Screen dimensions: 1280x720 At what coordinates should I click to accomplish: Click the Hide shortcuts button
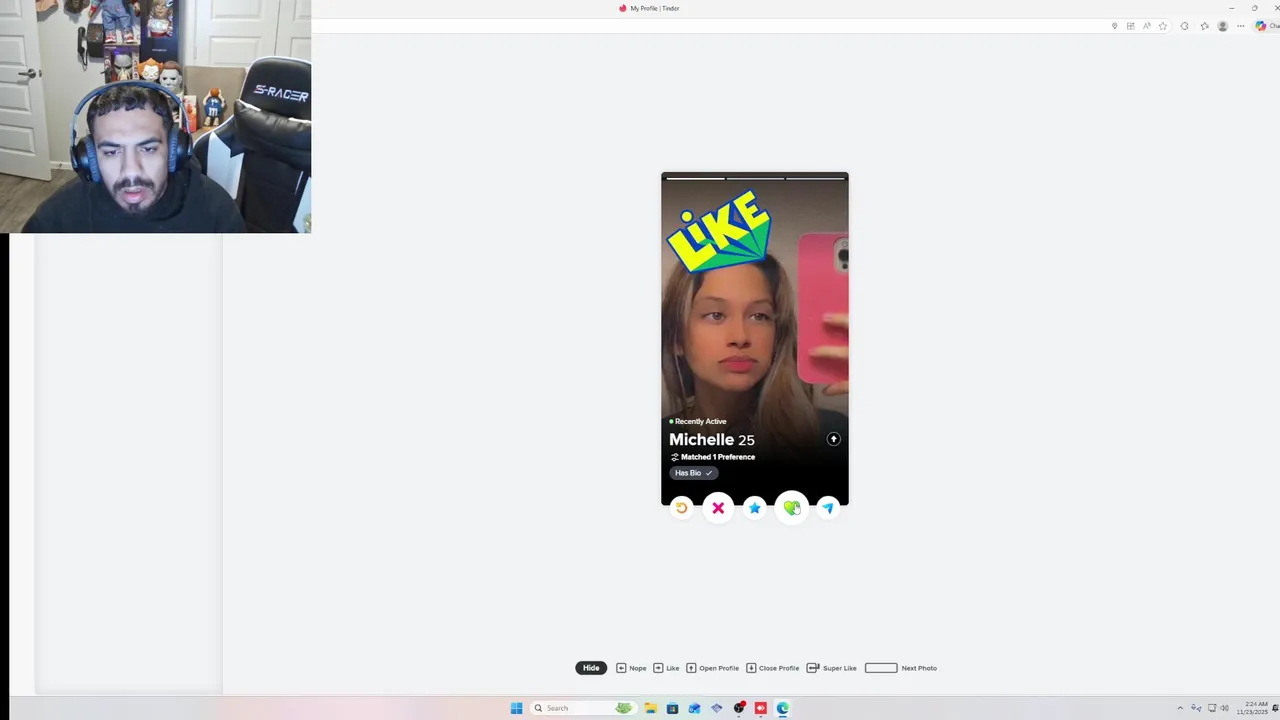591,668
